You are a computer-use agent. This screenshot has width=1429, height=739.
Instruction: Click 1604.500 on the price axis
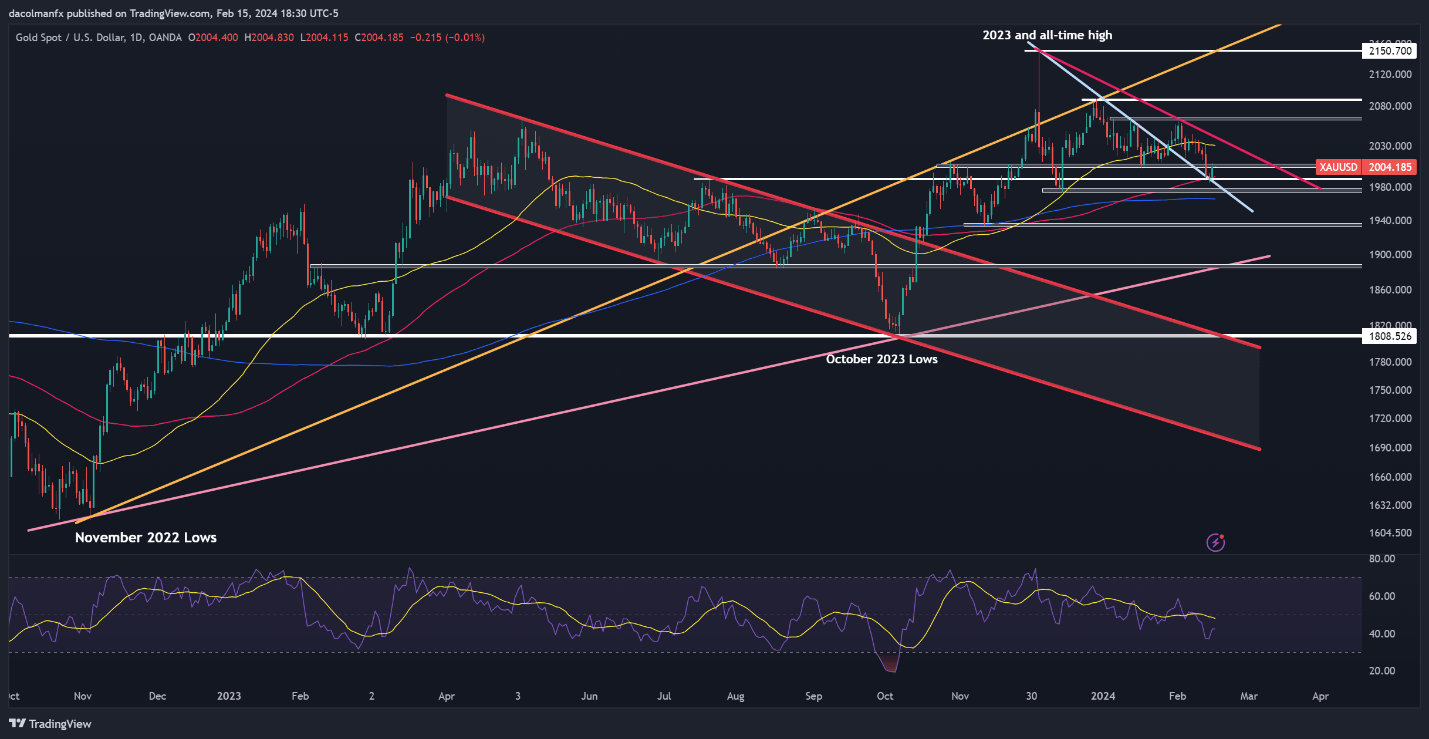coord(1389,533)
